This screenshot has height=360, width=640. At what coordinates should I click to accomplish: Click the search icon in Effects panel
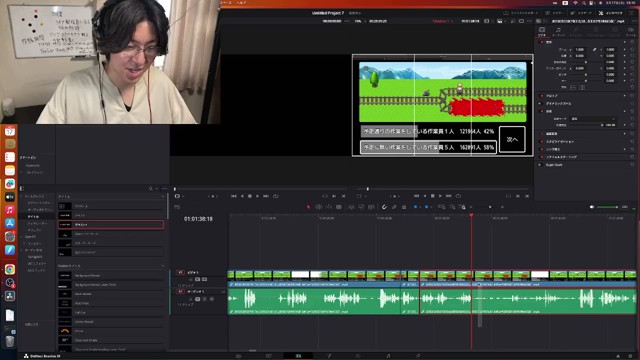(151, 189)
